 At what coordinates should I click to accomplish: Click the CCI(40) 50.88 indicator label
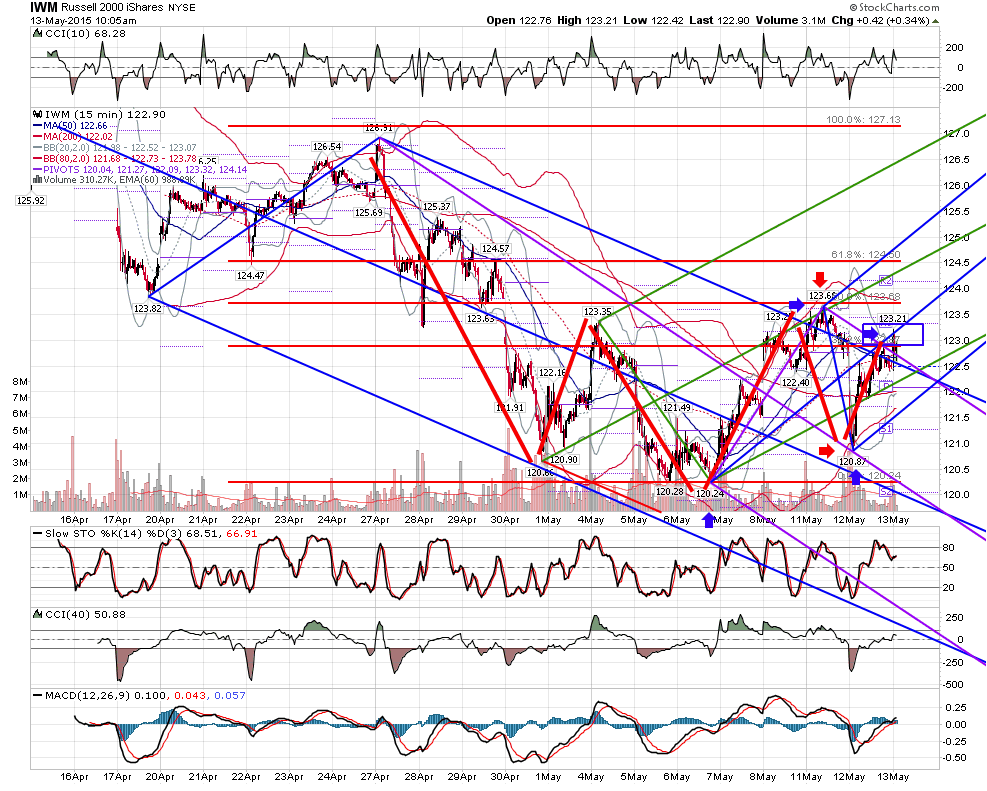pos(85,614)
